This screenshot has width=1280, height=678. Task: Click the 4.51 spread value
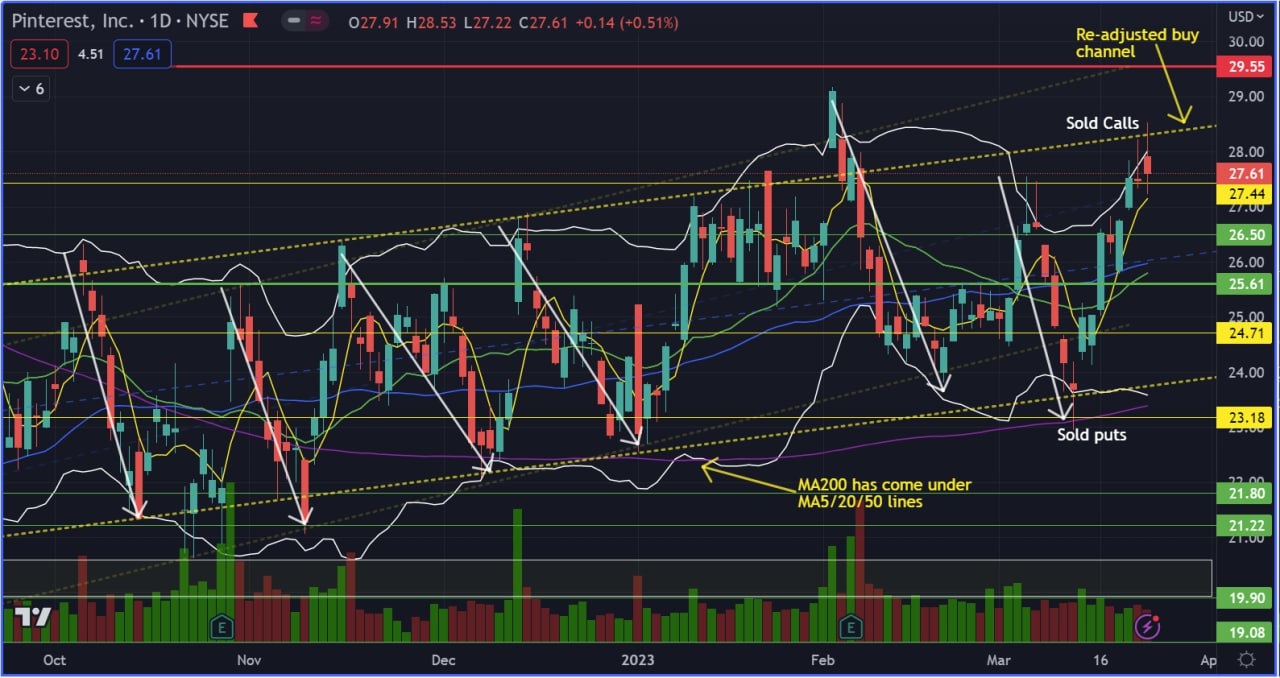click(x=90, y=54)
